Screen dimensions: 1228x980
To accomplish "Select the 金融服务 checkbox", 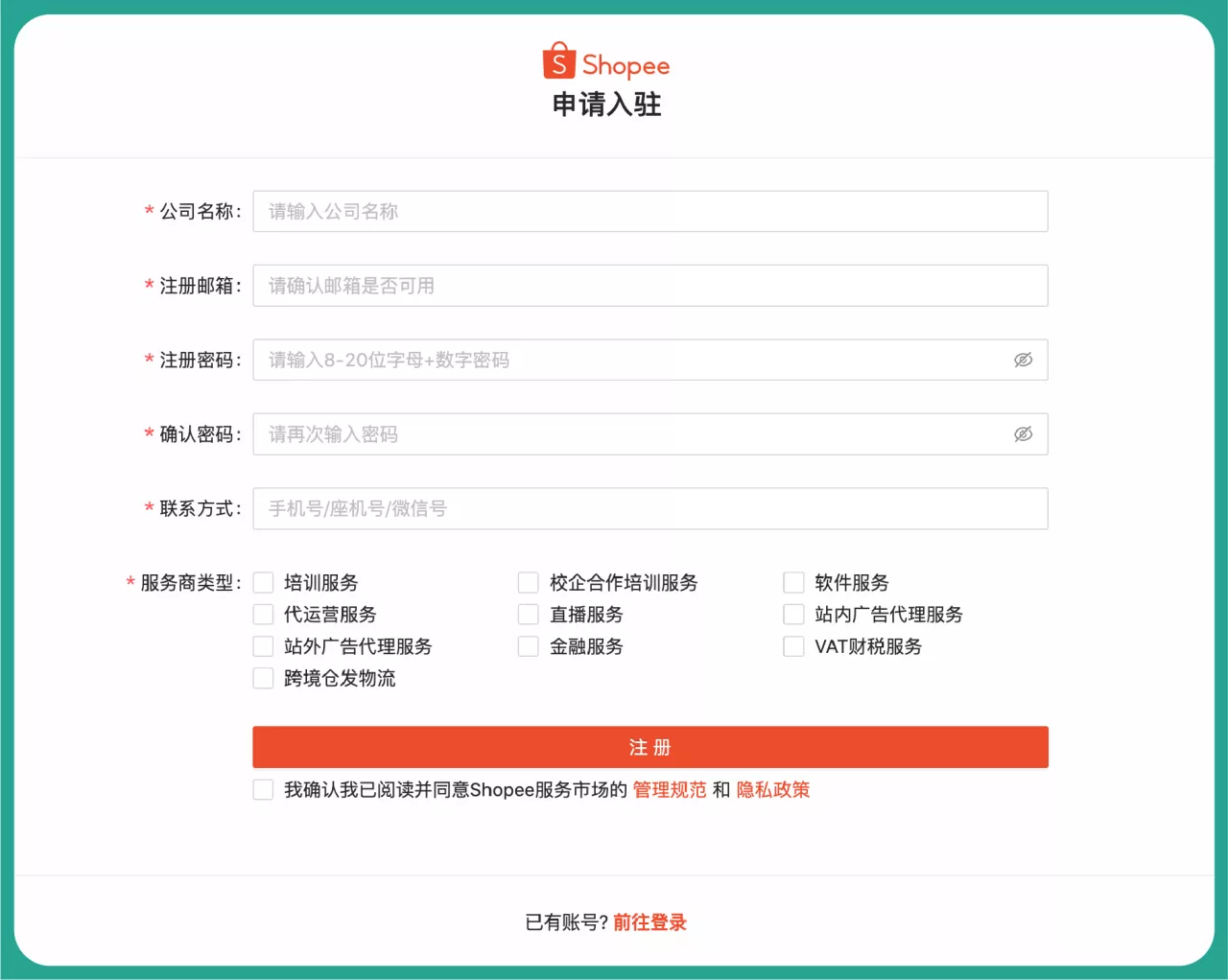I will [x=528, y=645].
